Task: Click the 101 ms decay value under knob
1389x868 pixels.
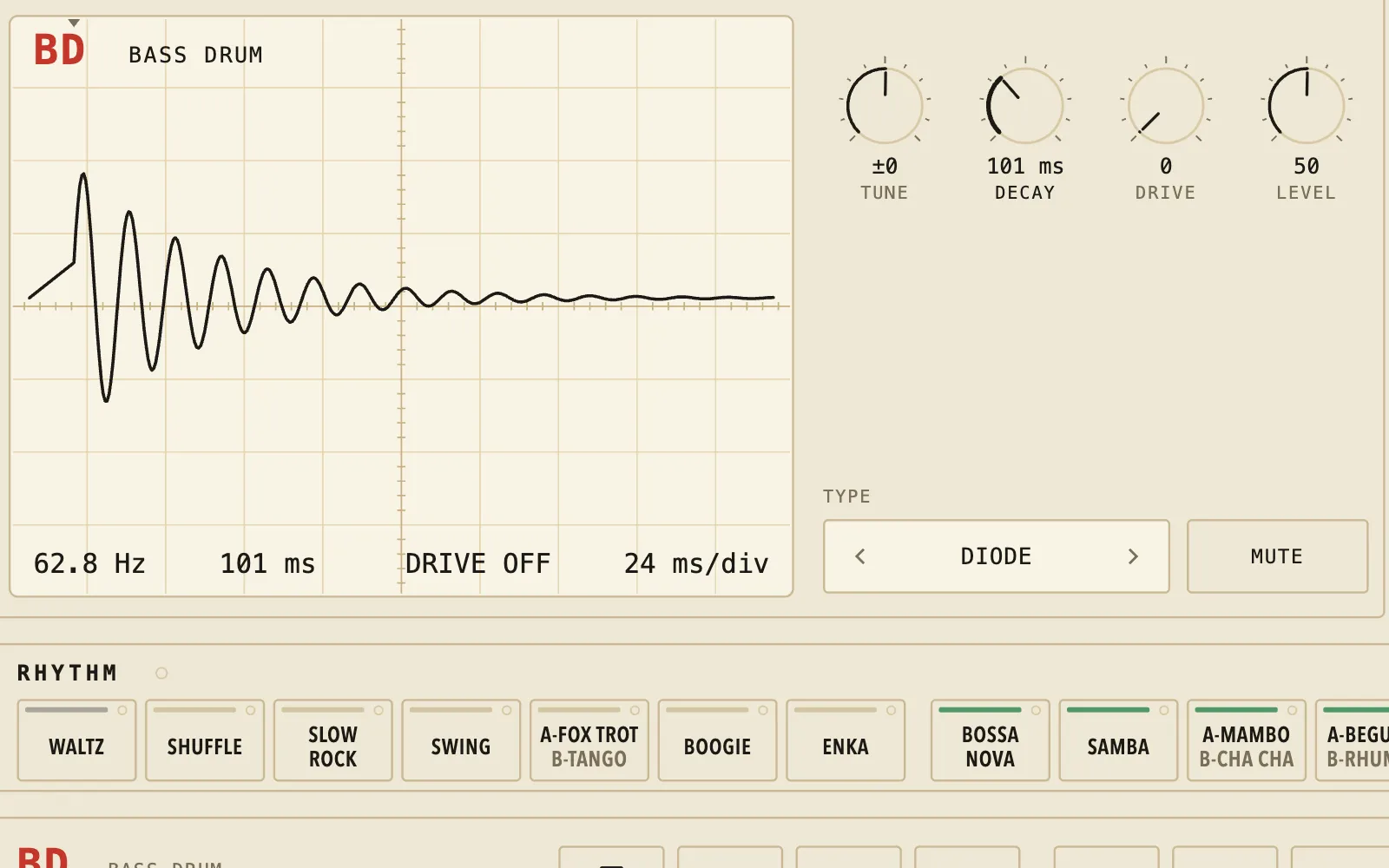Action: (x=1025, y=166)
